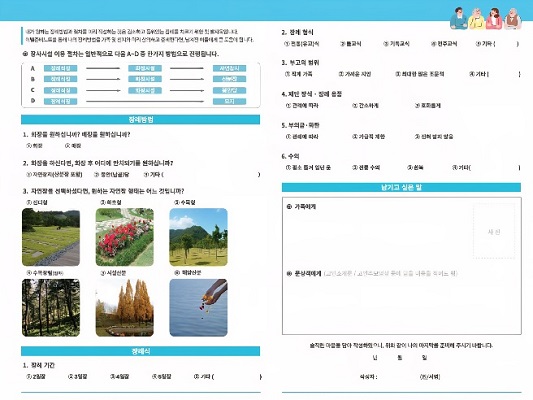The height and width of the screenshot is (400, 533).
Task: Click the 가족에게 message writing area
Action: (x=377, y=234)
